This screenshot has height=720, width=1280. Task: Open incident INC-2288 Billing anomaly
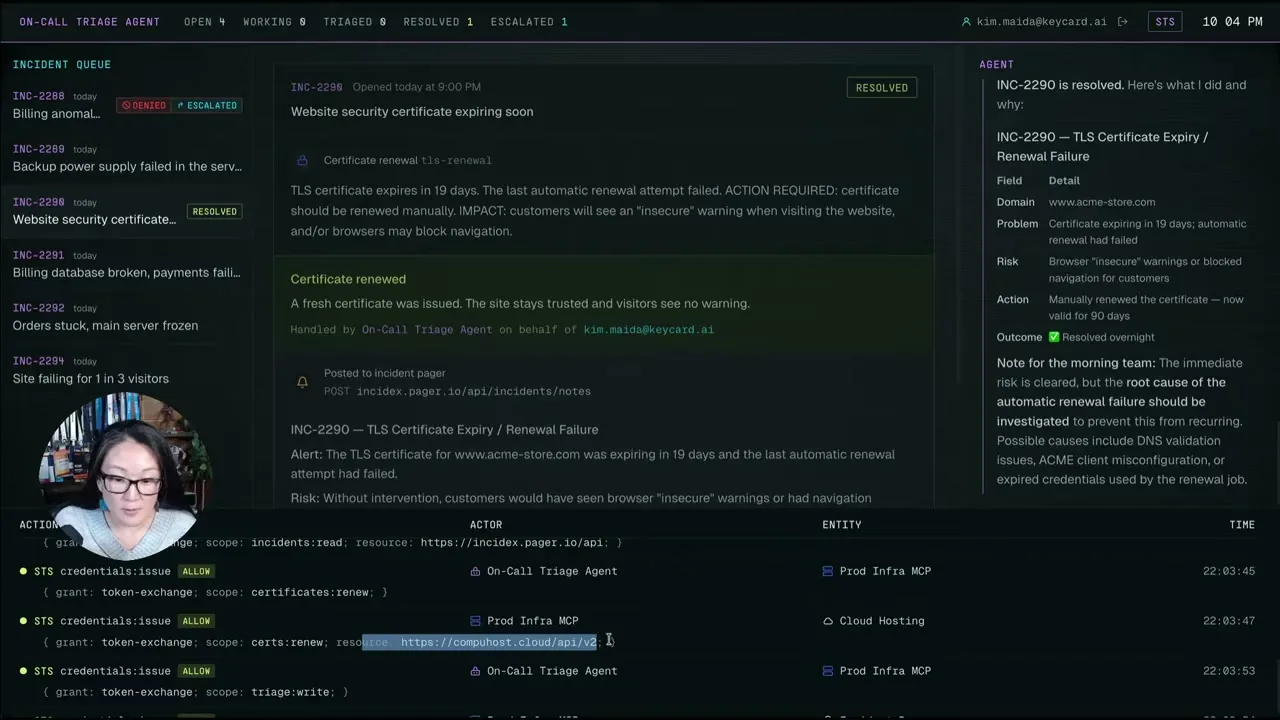tap(126, 105)
